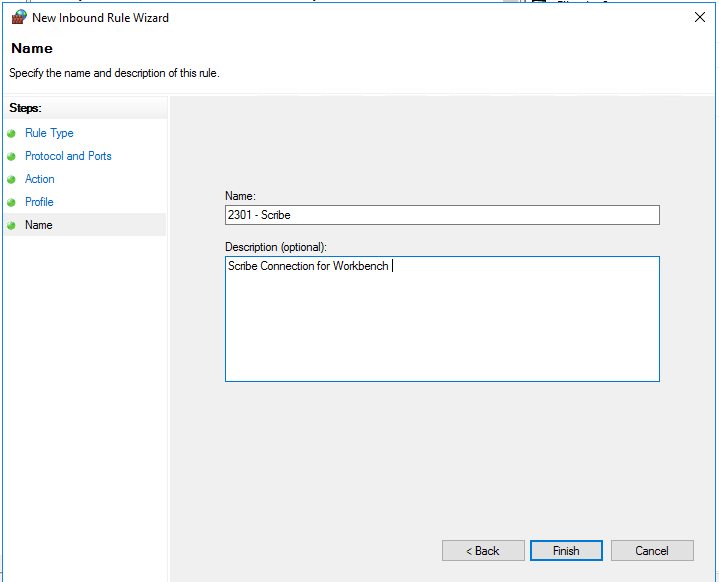Click the green bullet beside Profile step
719x582 pixels.
point(12,202)
